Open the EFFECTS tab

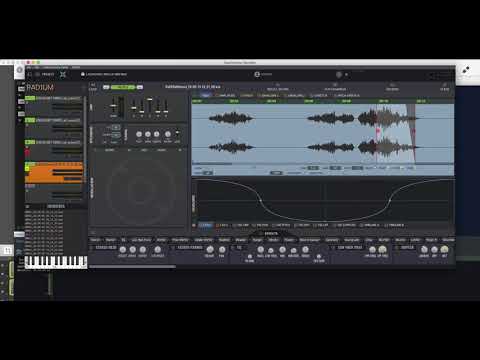pos(271,233)
